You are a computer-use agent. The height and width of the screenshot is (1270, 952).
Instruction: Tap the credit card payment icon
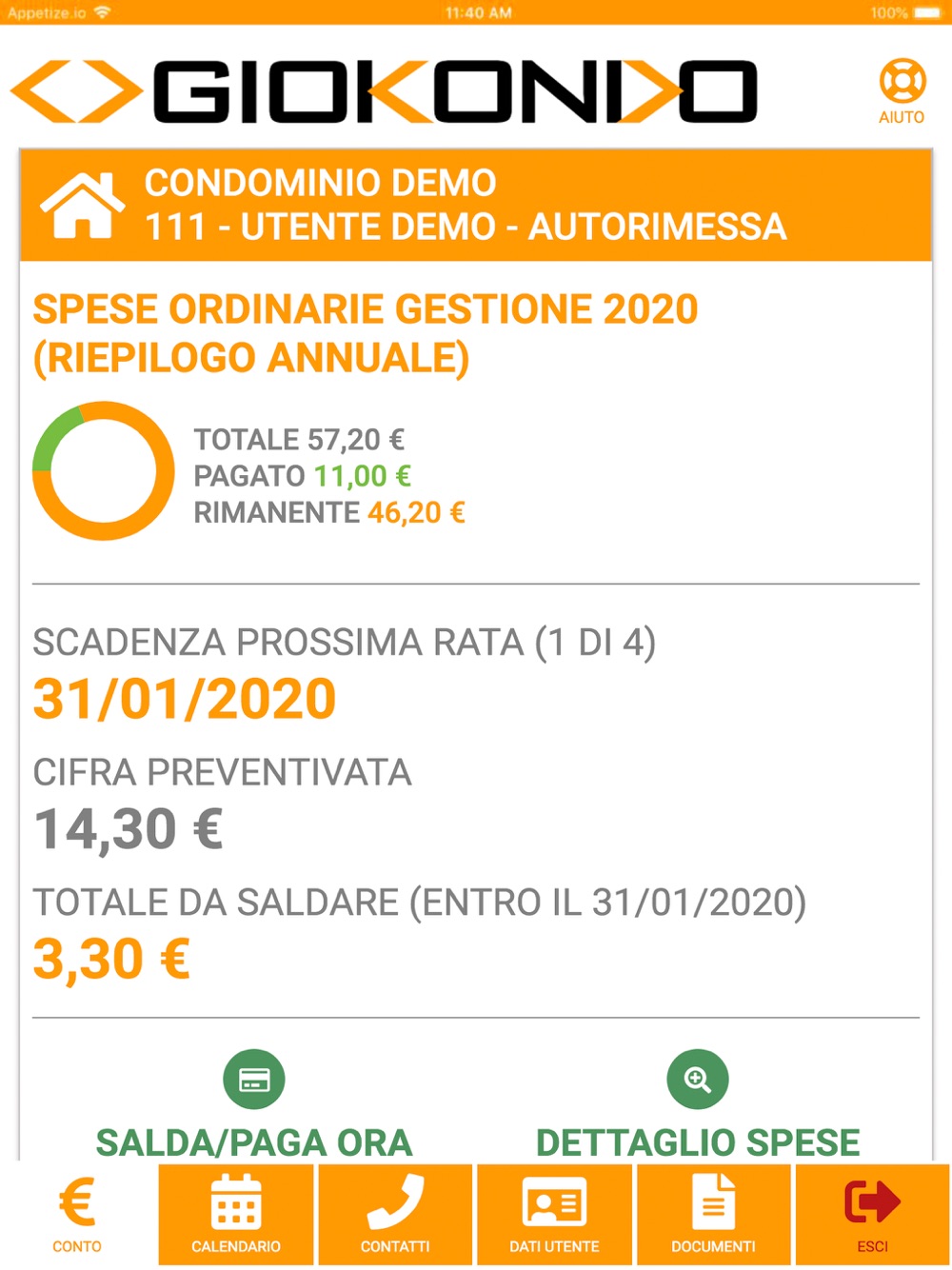tap(254, 1080)
